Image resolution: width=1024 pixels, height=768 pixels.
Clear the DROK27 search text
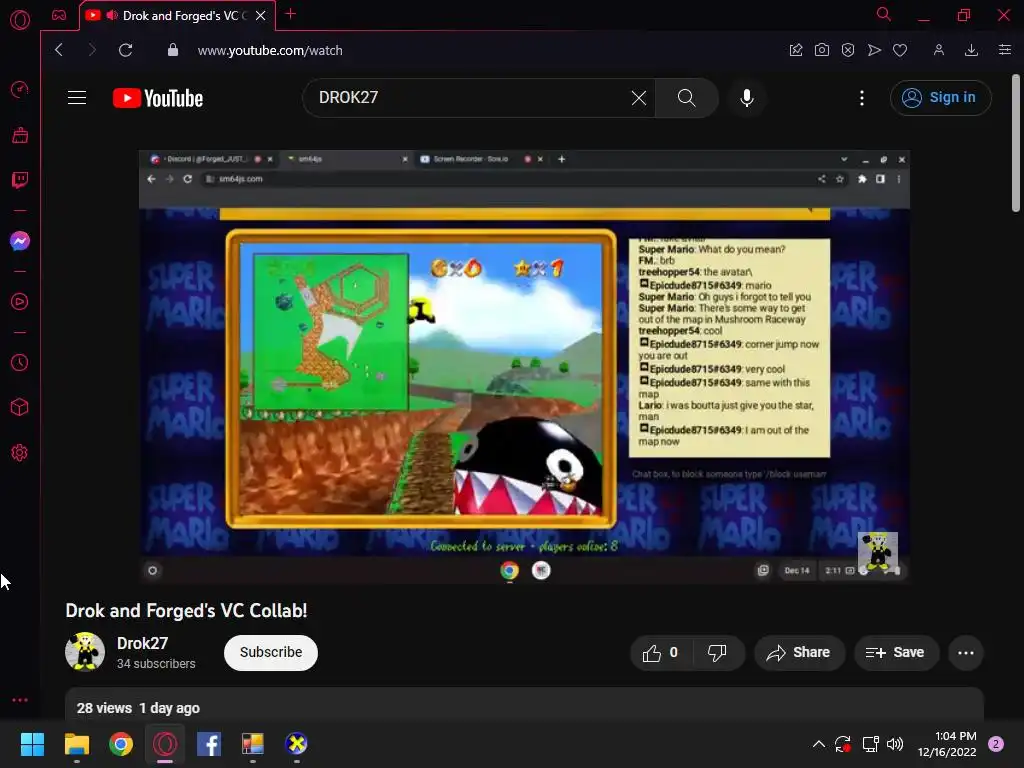click(639, 98)
